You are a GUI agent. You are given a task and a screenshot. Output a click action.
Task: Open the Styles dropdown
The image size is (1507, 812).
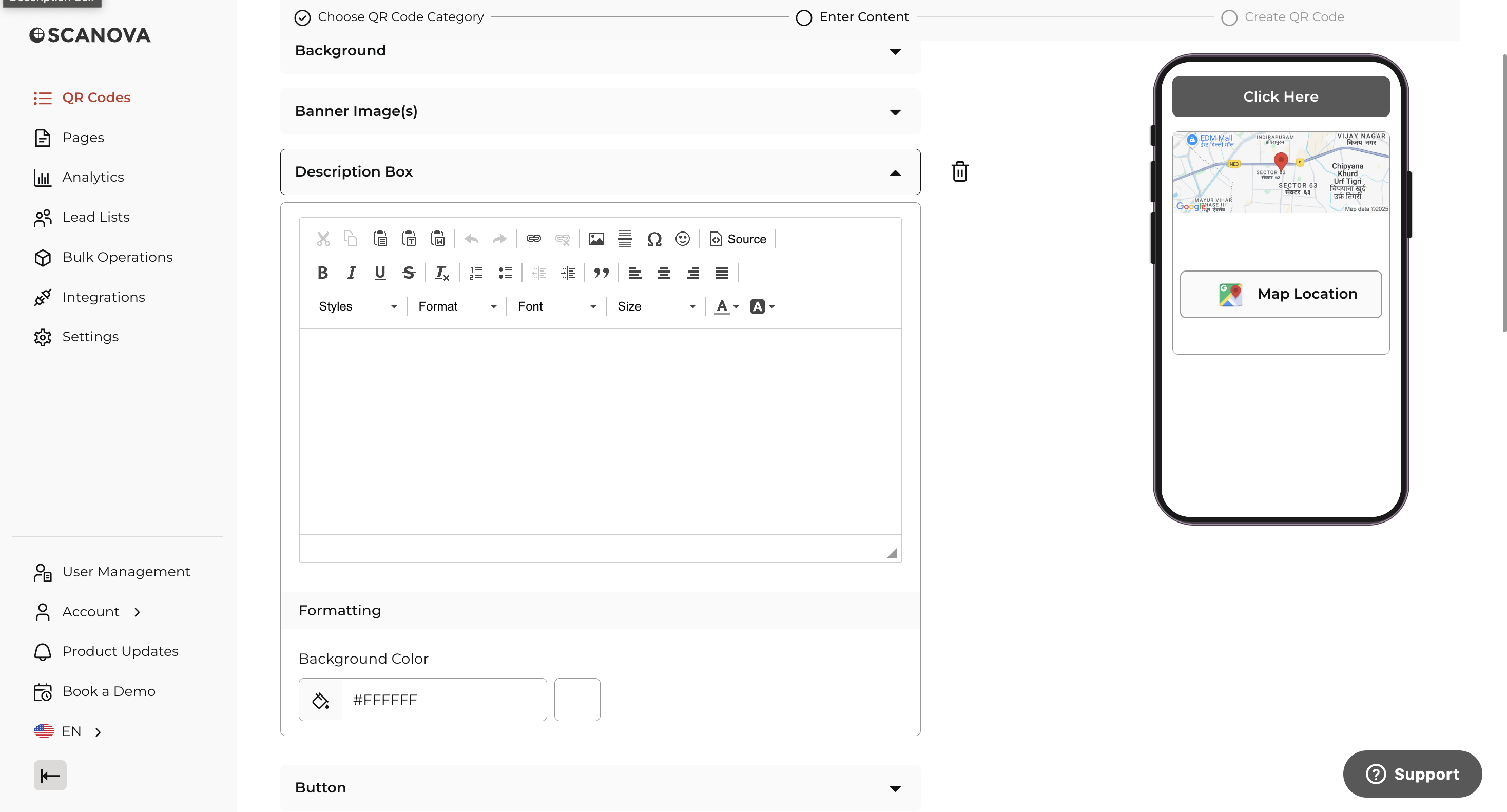(x=357, y=306)
